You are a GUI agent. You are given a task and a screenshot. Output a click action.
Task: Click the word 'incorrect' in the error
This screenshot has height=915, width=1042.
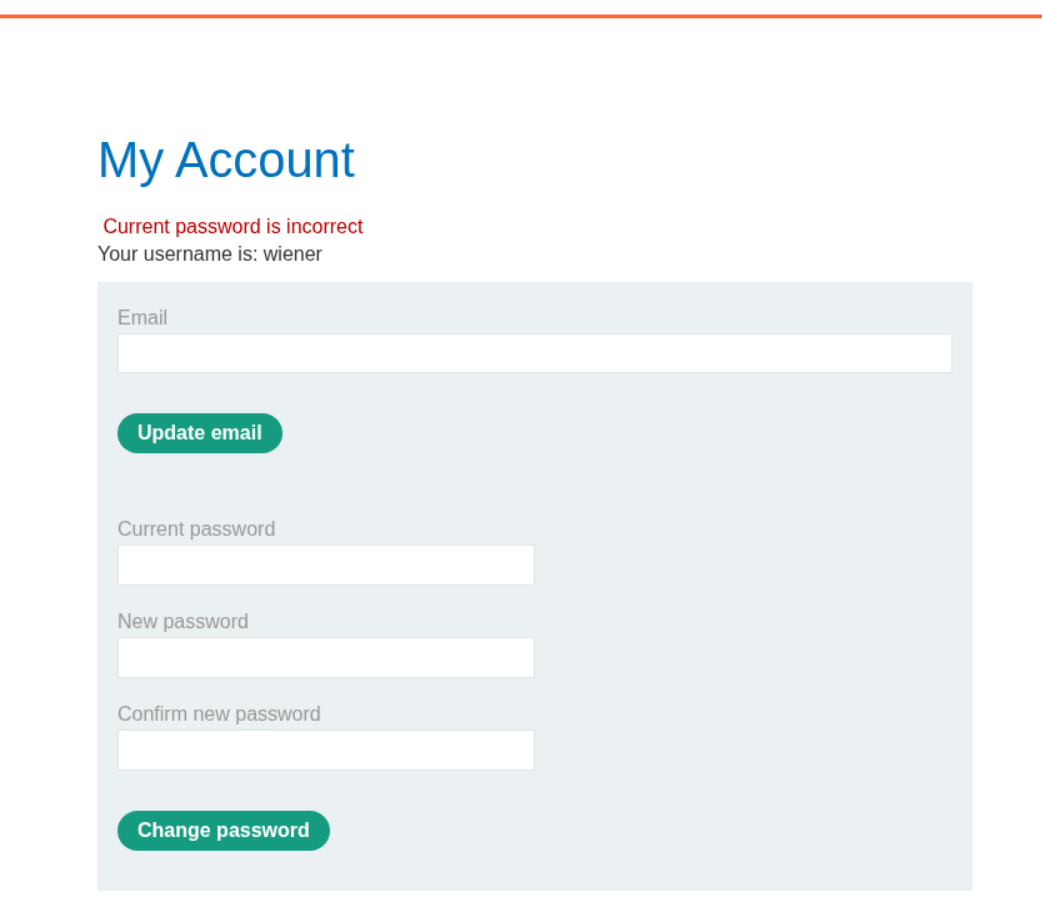(325, 226)
